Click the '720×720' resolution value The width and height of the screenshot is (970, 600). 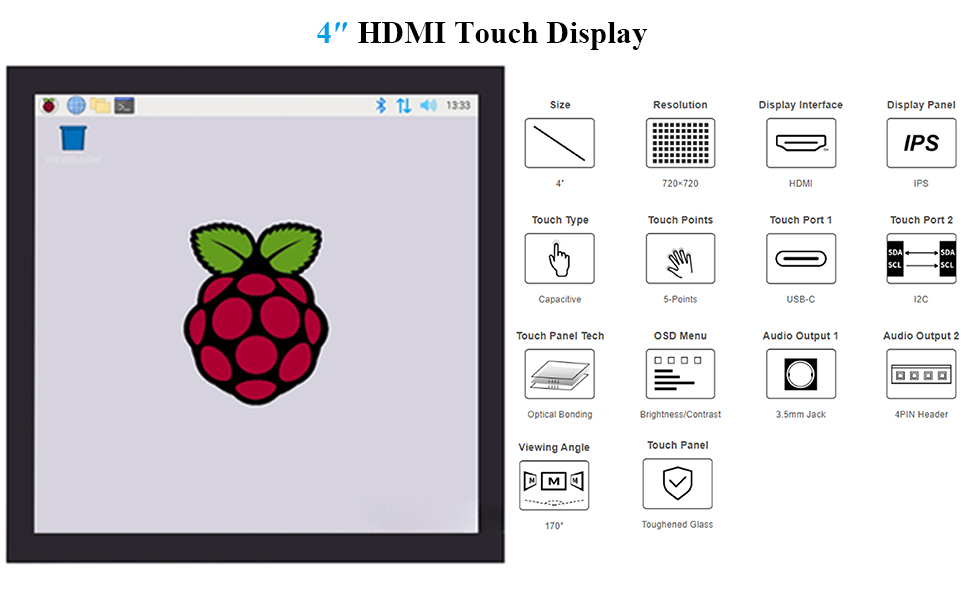click(x=680, y=184)
